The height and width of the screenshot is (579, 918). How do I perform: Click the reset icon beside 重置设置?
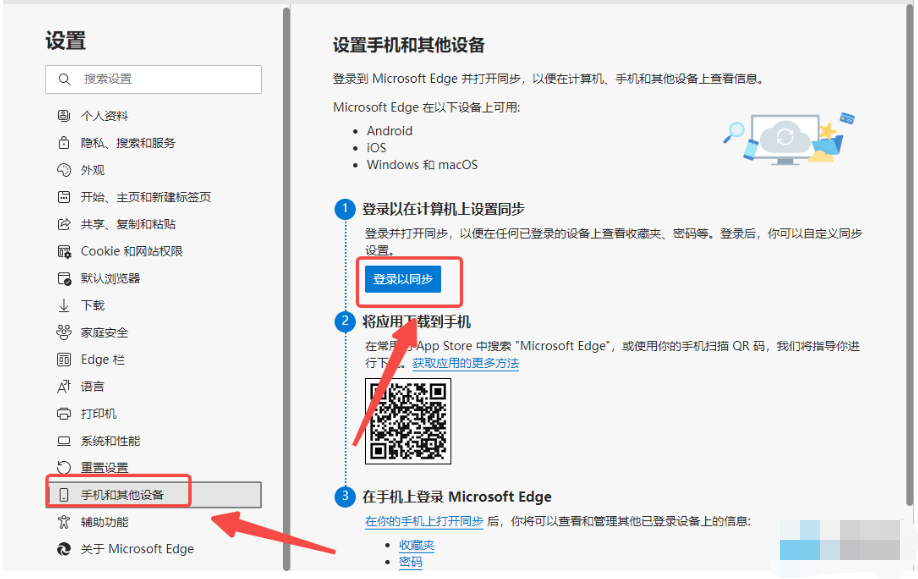(x=64, y=468)
